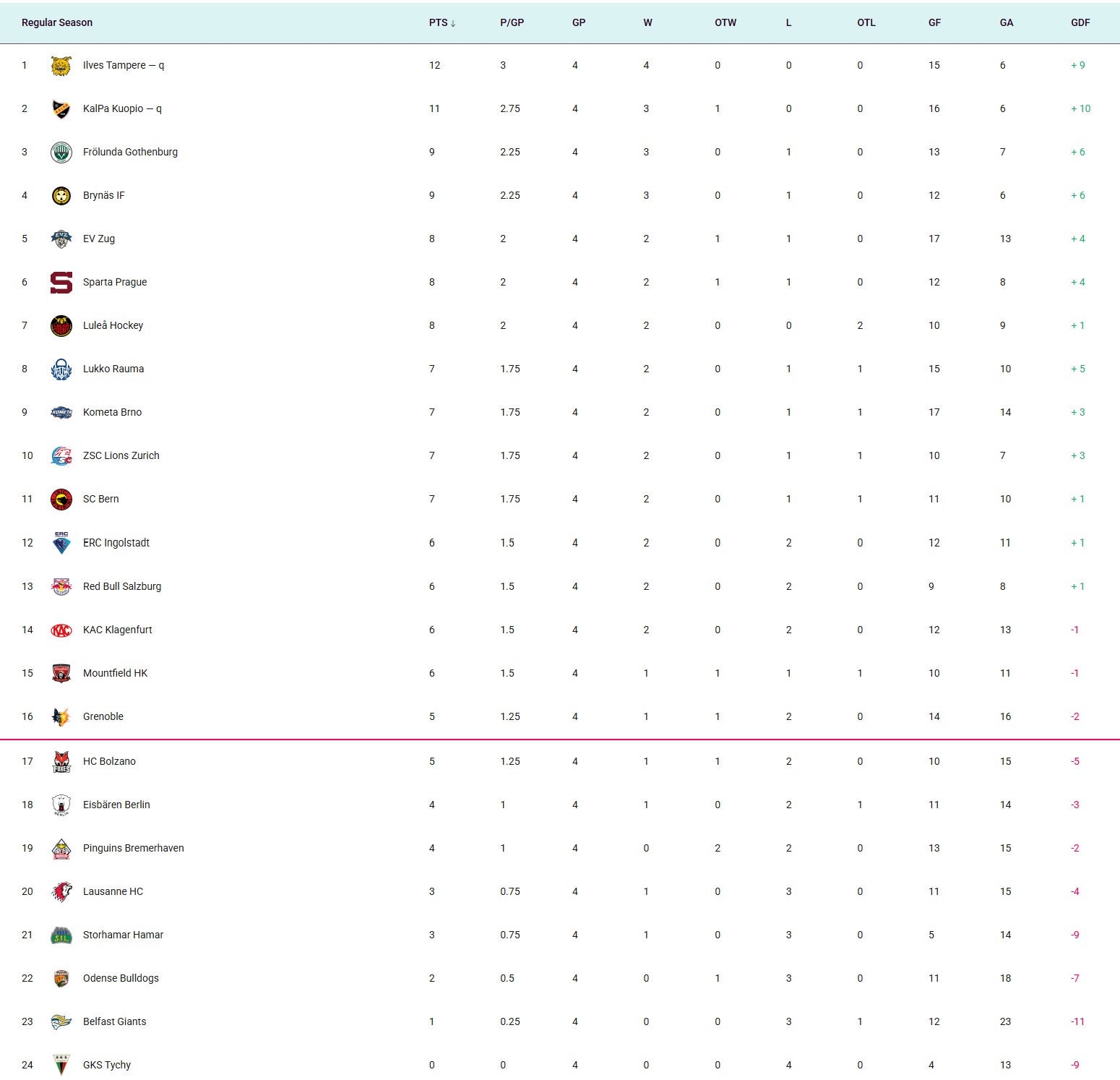The height and width of the screenshot is (1080, 1120).
Task: Click the Lausanne HC lion logo
Action: click(x=61, y=892)
